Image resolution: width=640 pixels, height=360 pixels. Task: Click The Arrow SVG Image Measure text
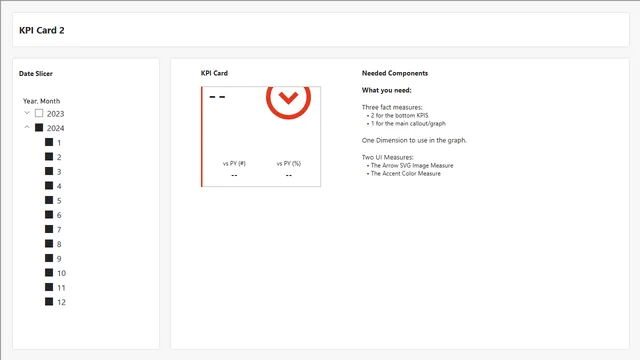tap(412, 165)
